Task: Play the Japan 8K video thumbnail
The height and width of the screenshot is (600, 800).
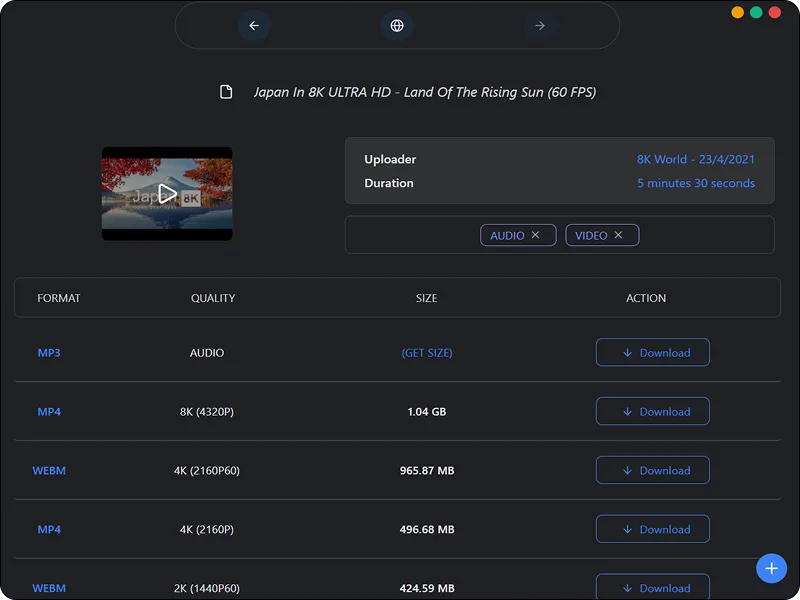Action: [167, 194]
